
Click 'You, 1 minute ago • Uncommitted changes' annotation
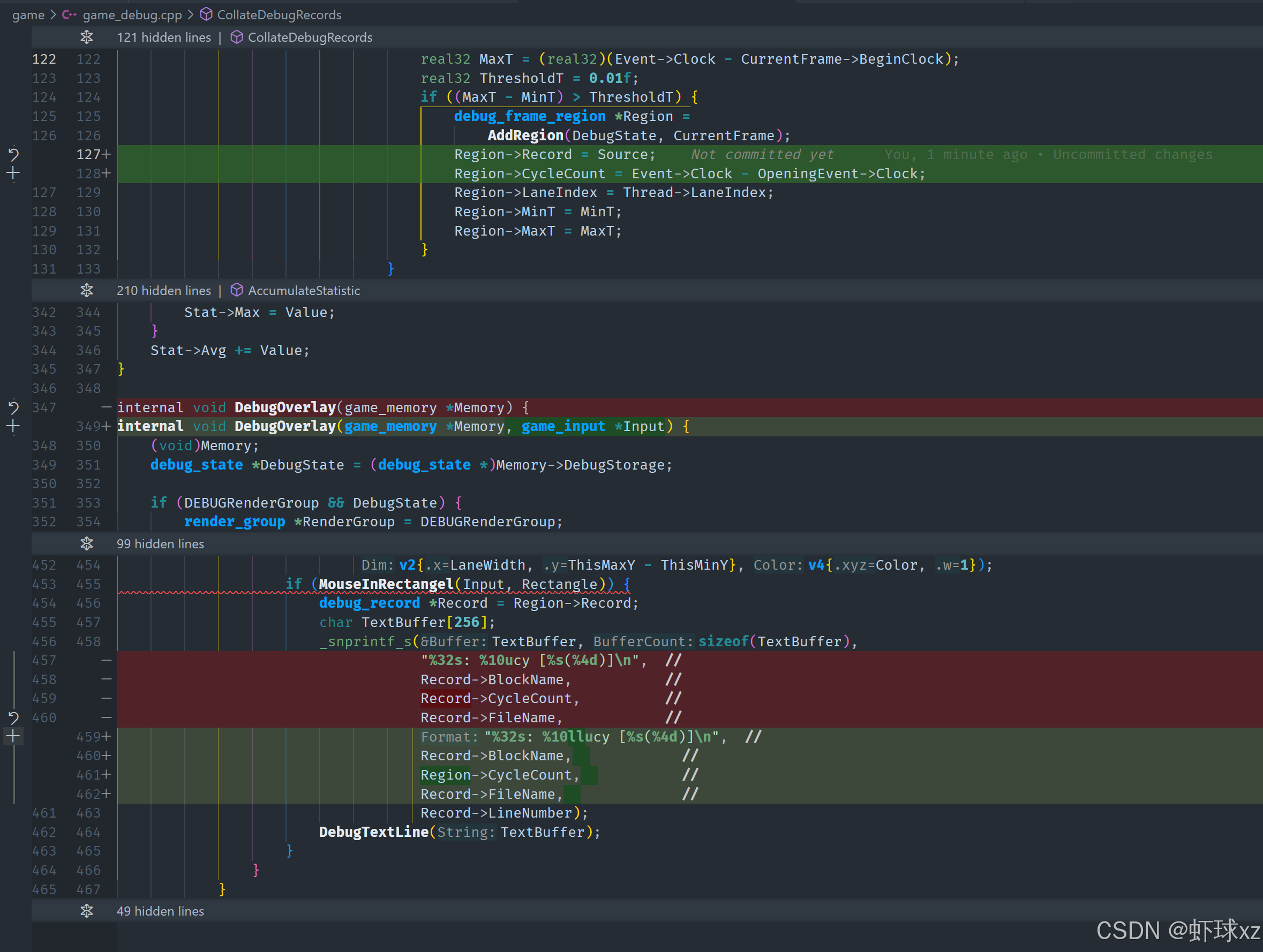pyautogui.click(x=1048, y=155)
